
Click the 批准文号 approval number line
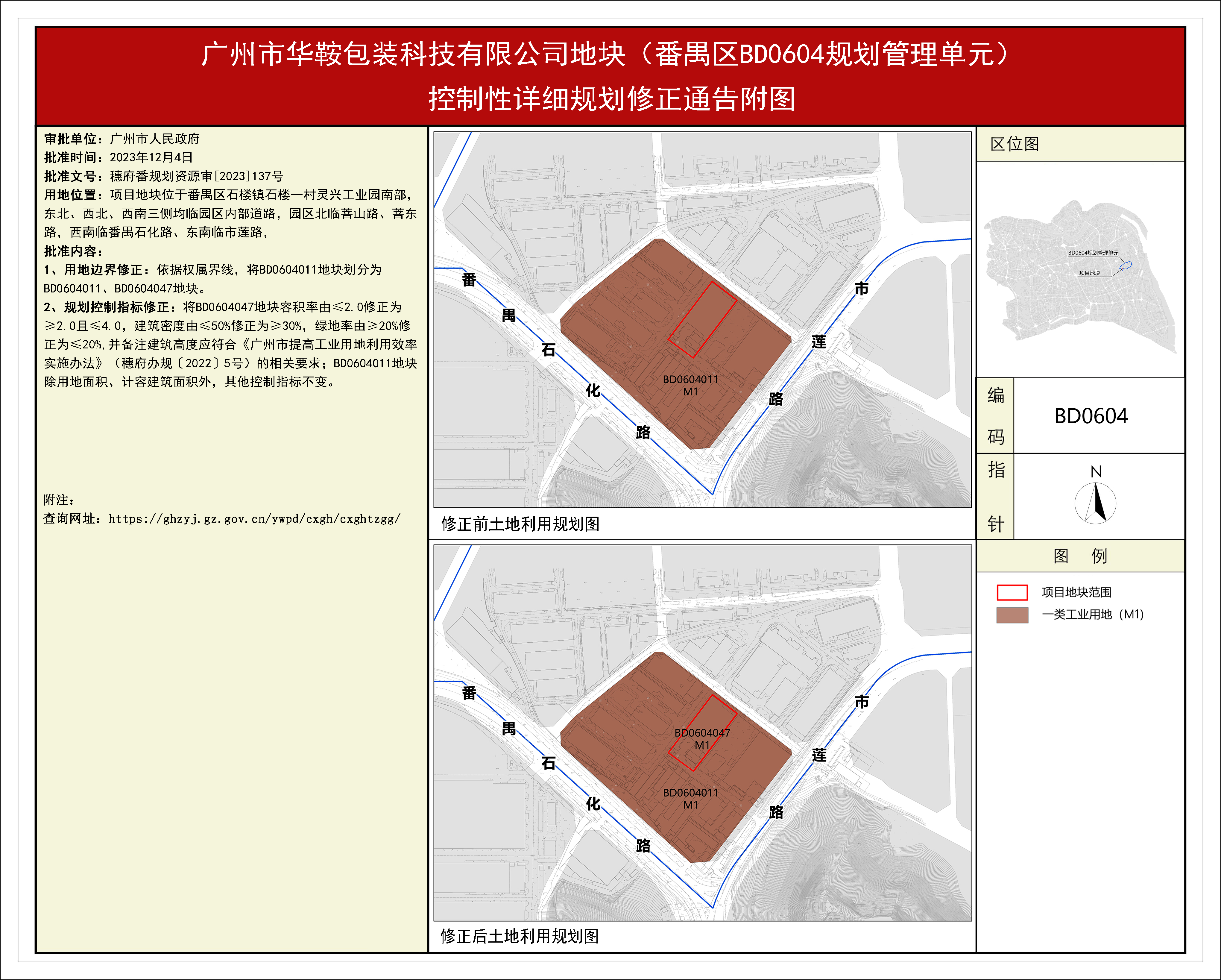tap(164, 176)
